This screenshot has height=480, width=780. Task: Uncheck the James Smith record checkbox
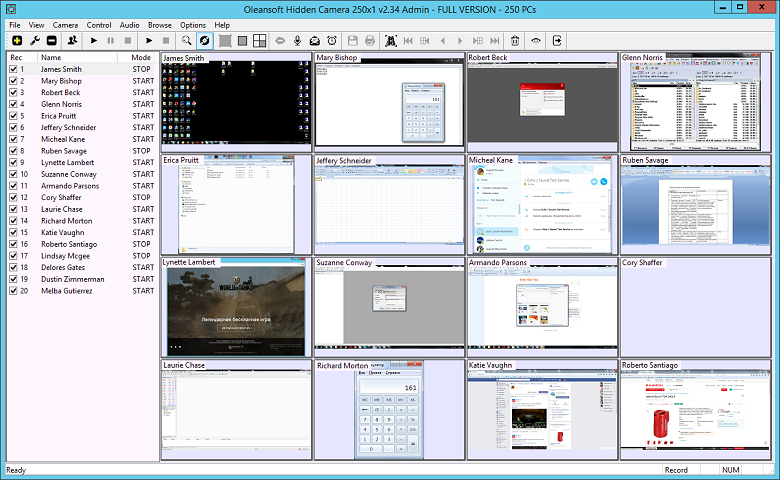click(x=12, y=70)
